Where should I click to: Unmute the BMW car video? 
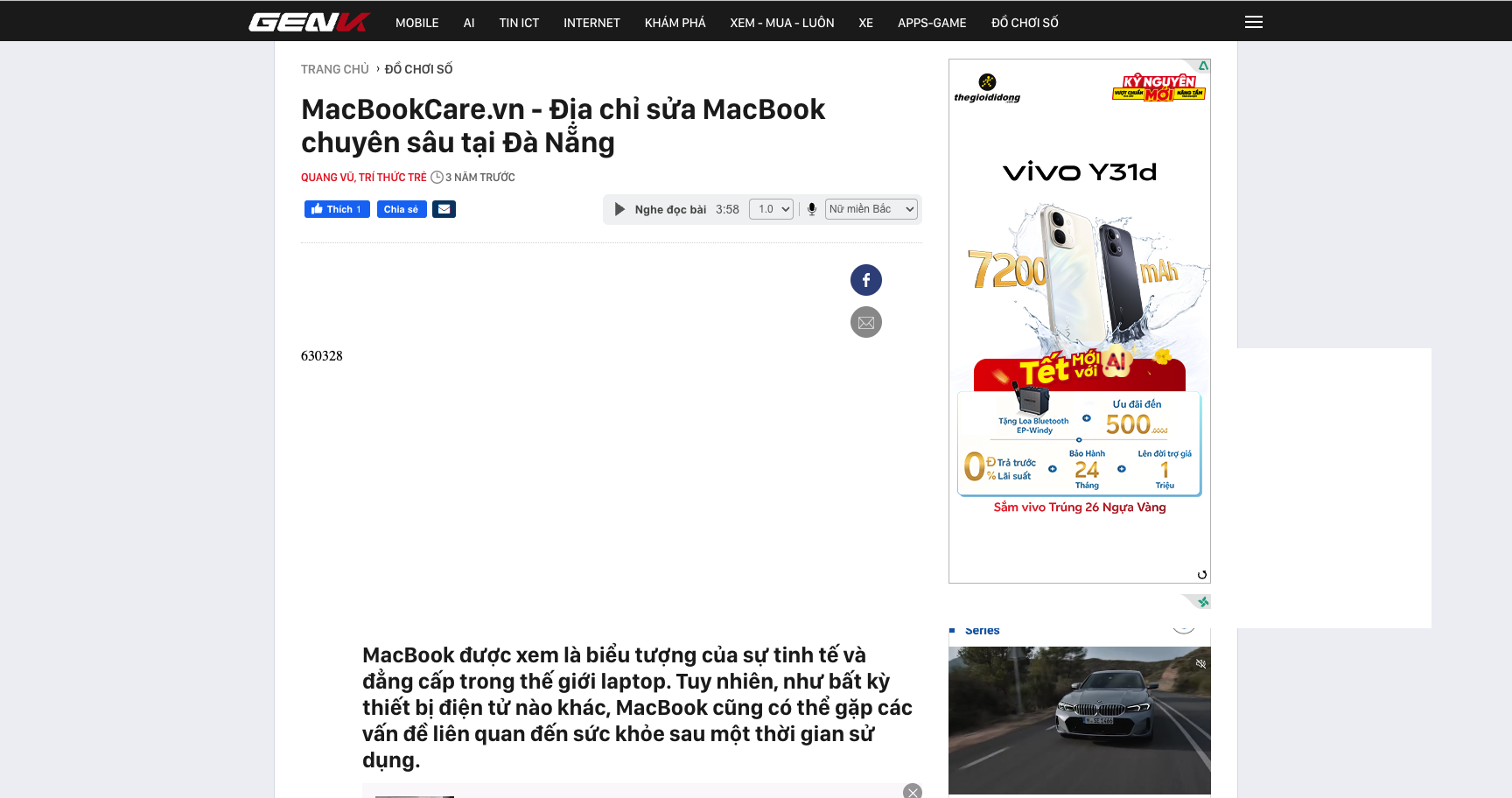(x=1200, y=664)
